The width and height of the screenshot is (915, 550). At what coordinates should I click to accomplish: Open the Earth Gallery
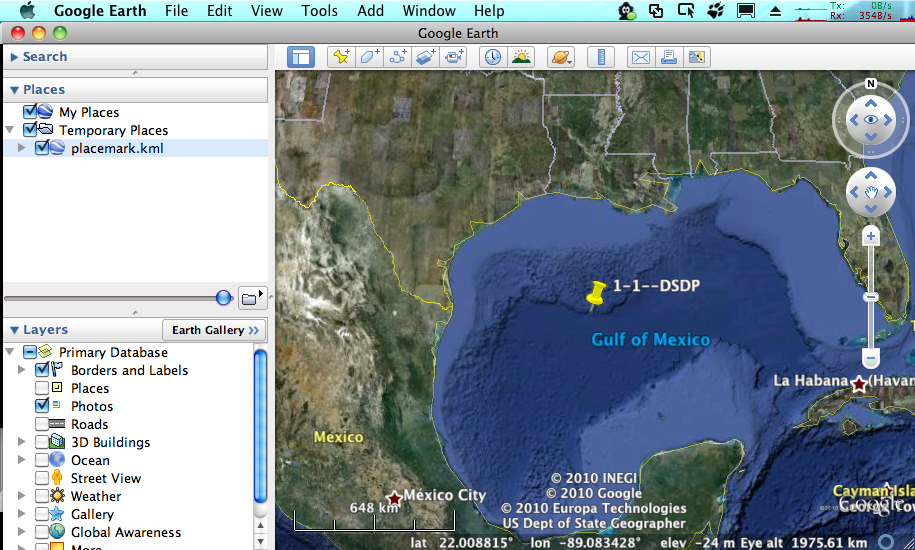coord(214,330)
